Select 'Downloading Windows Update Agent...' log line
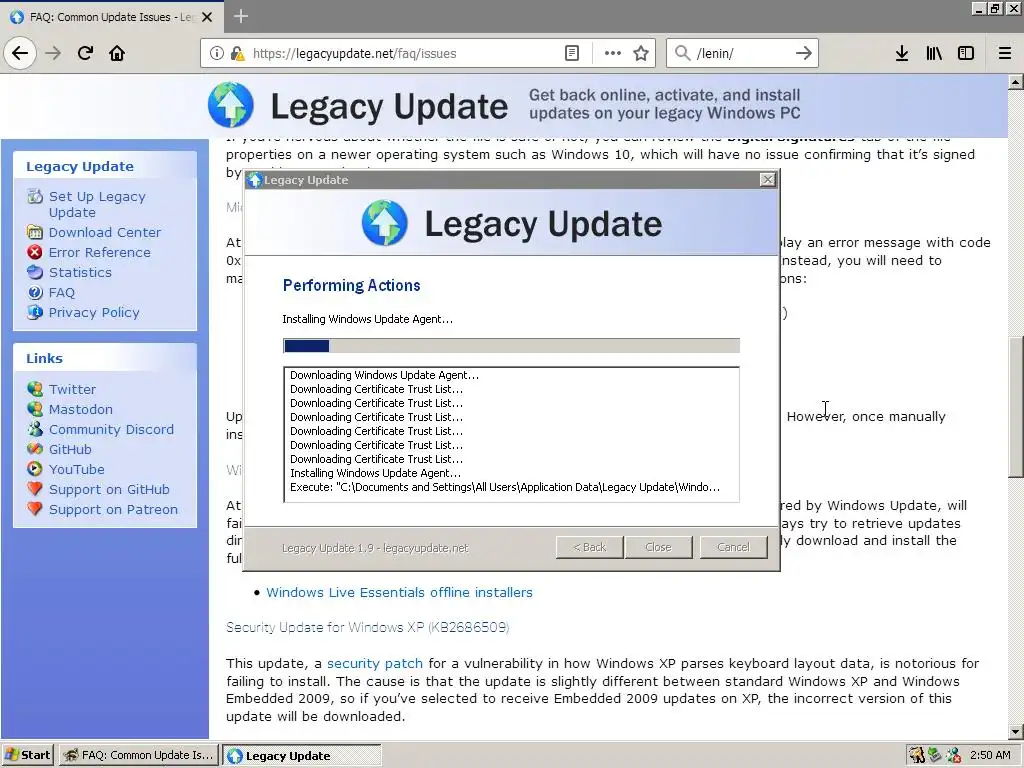The width and height of the screenshot is (1024, 768). pyautogui.click(x=384, y=375)
